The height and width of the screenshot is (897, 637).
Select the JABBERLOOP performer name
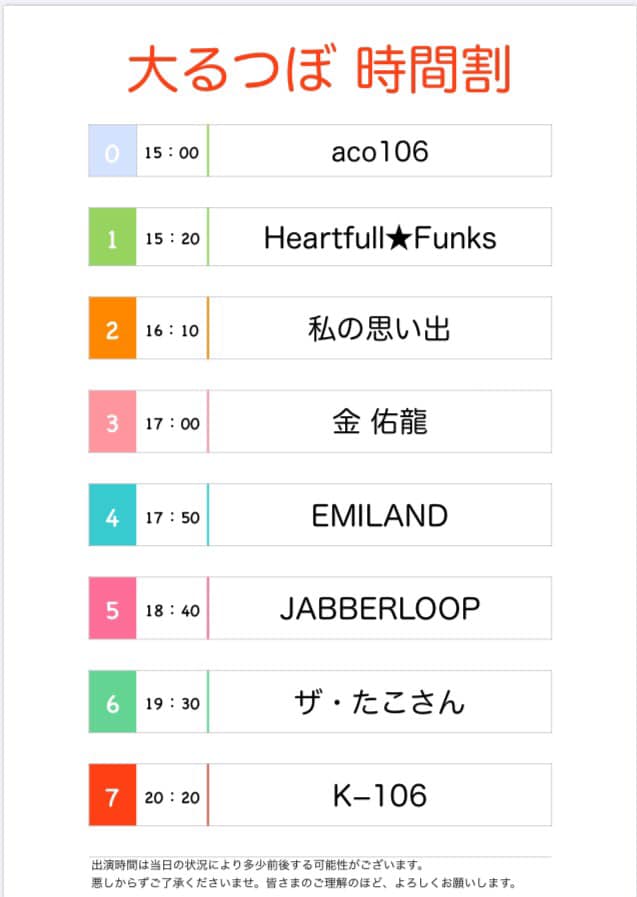[379, 608]
